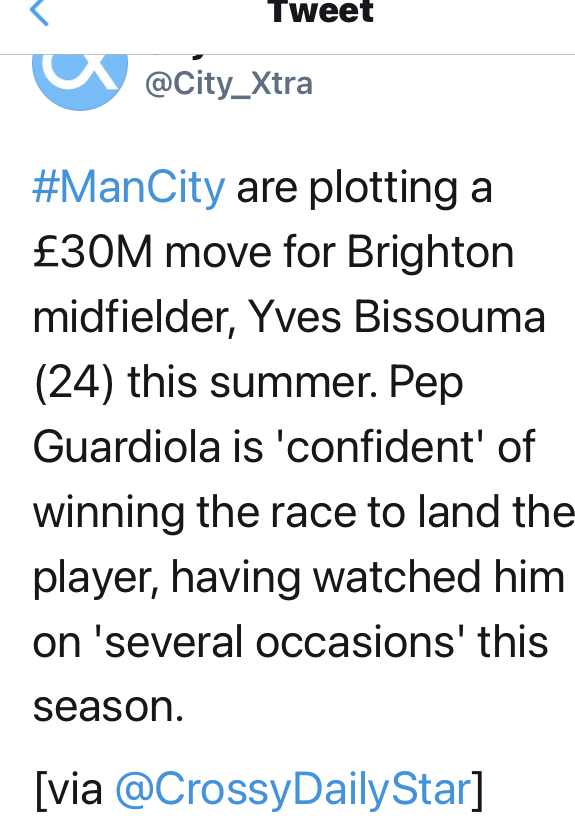Open the @CrossyDailyStar mention

pos(294,789)
